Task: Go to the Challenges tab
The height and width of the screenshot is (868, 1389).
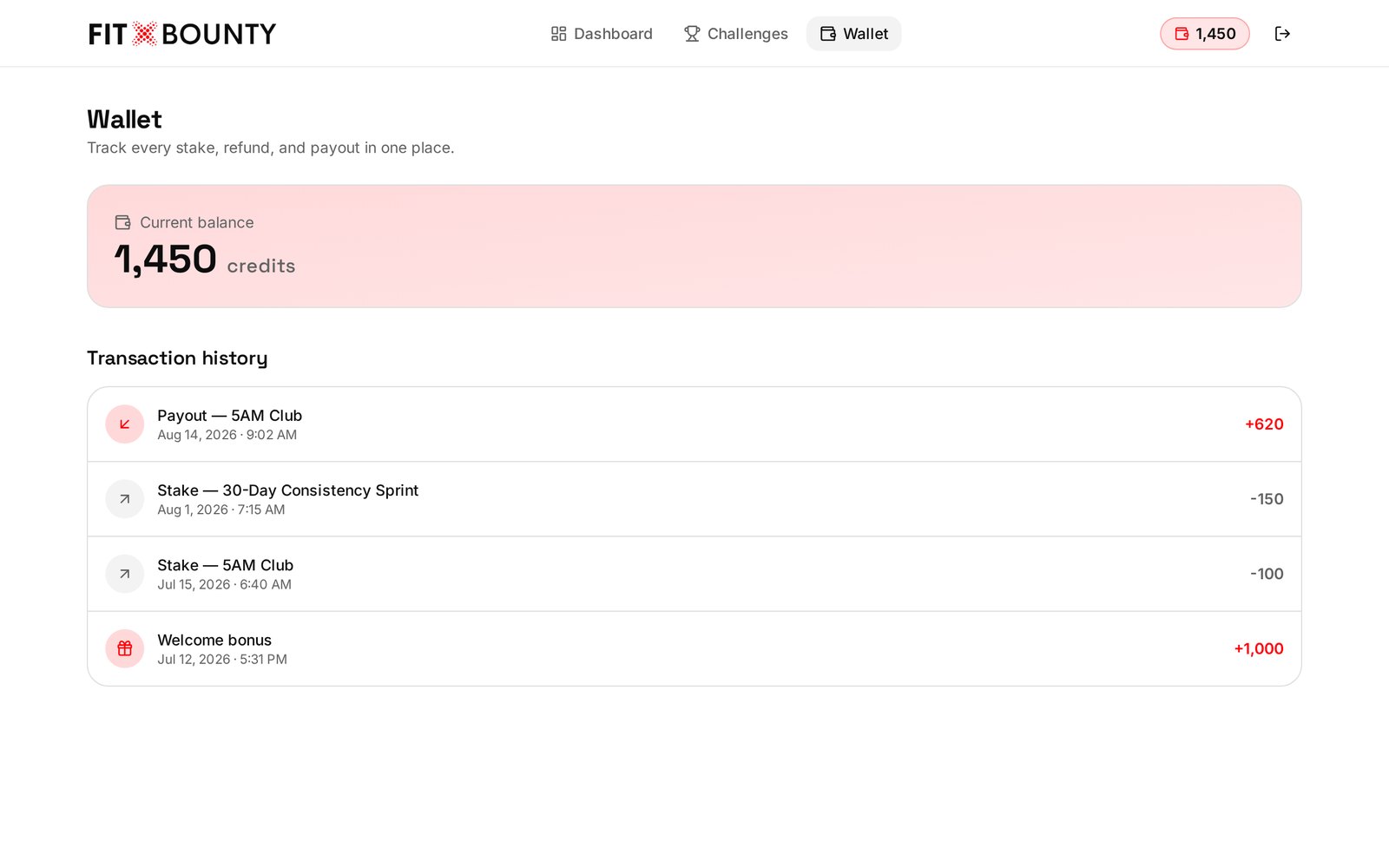Action: point(735,34)
